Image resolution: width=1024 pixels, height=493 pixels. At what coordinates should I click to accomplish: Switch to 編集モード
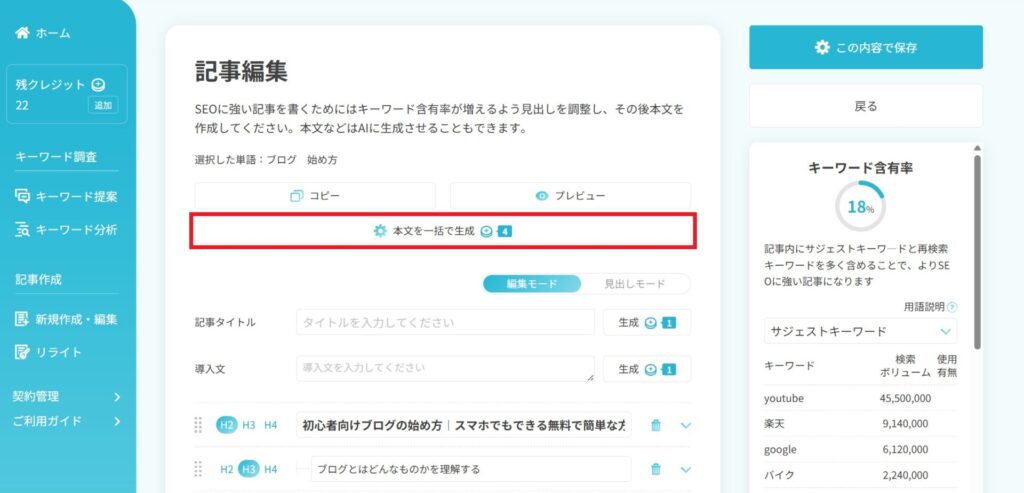532,284
